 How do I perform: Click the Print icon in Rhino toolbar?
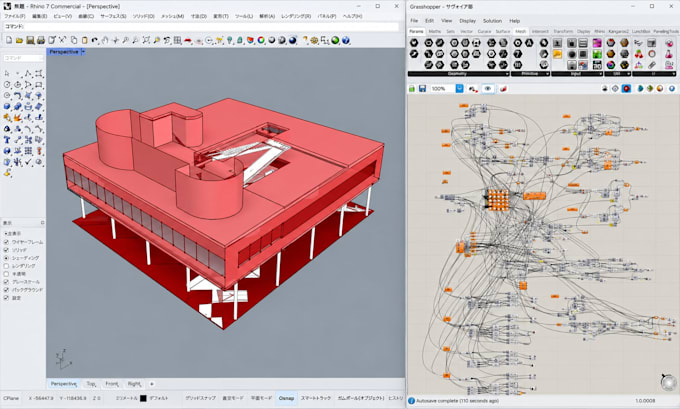coord(41,40)
